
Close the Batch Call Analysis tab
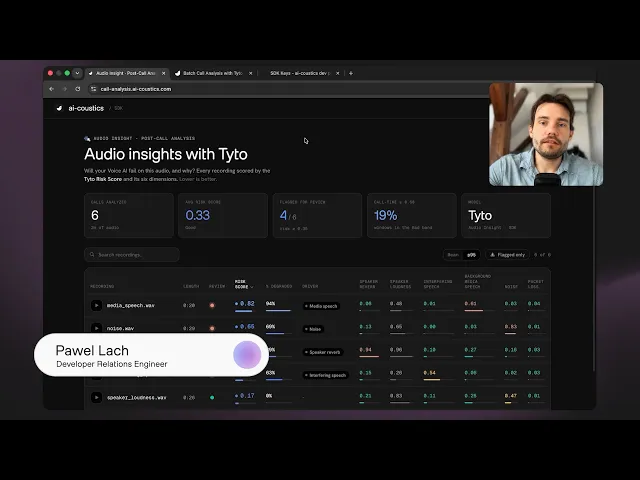pos(251,73)
